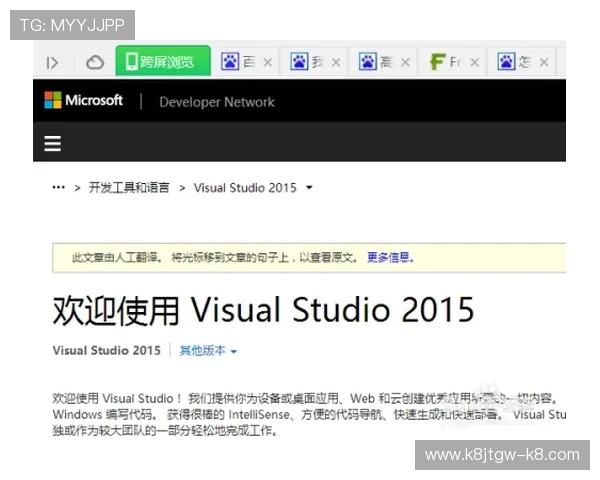
Task: Click the cloud sync icon in tab bar
Action: (x=95, y=62)
